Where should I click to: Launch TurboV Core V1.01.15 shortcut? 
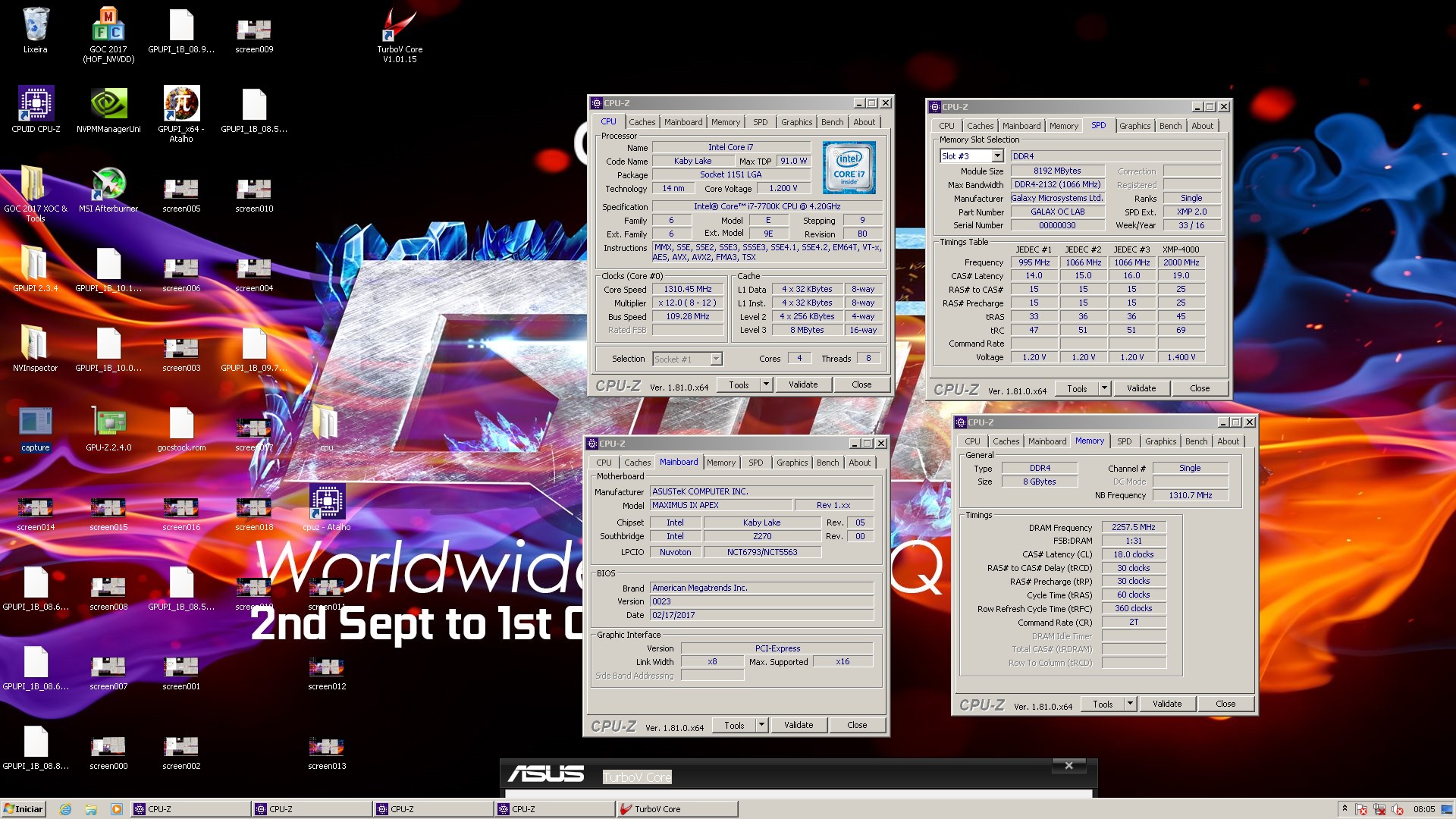400,34
